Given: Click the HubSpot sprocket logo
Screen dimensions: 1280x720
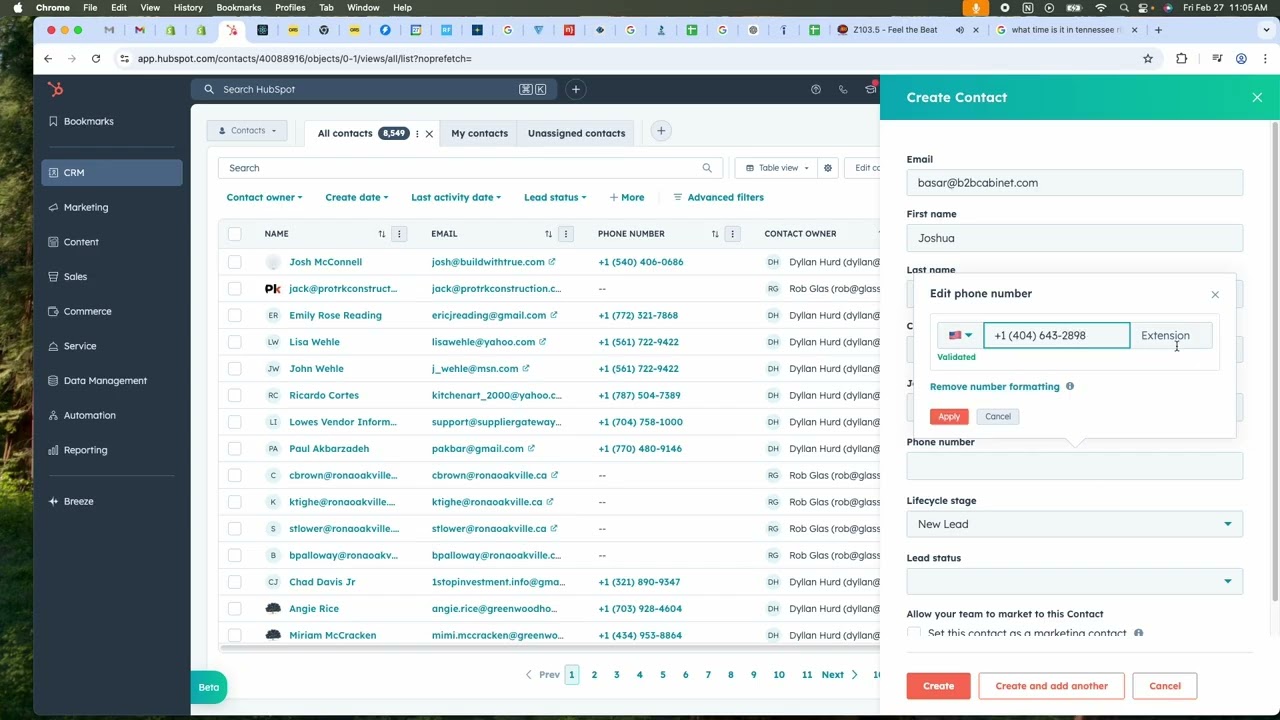Looking at the screenshot, I should (56, 90).
